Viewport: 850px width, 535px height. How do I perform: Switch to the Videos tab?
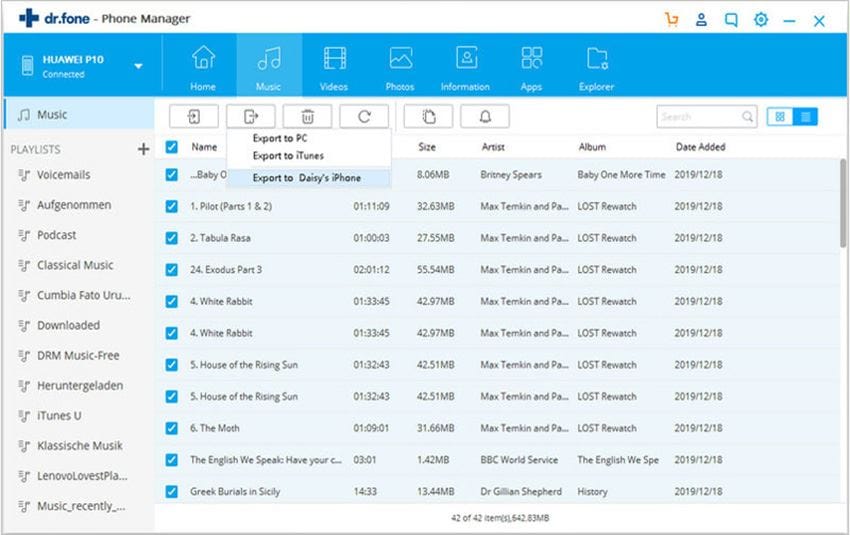pos(334,68)
